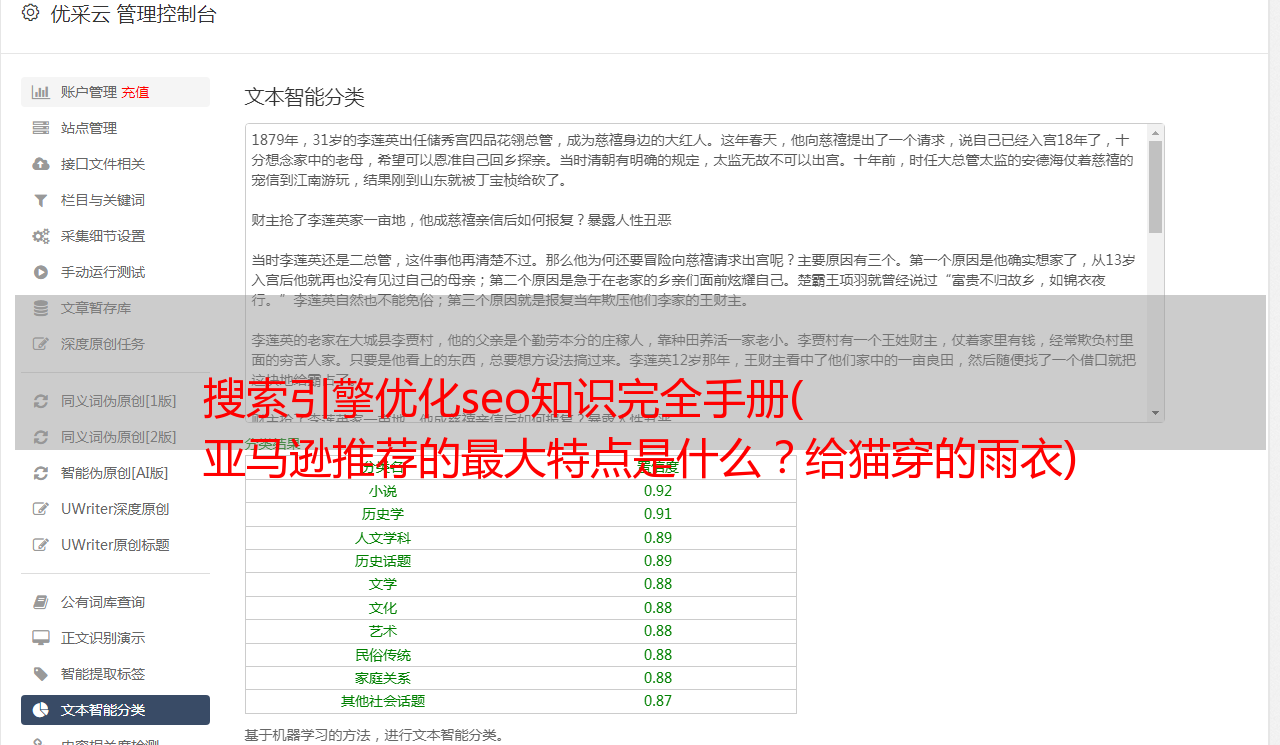
Task: Open UWriter深度原创 sidebar entry
Action: [115, 509]
